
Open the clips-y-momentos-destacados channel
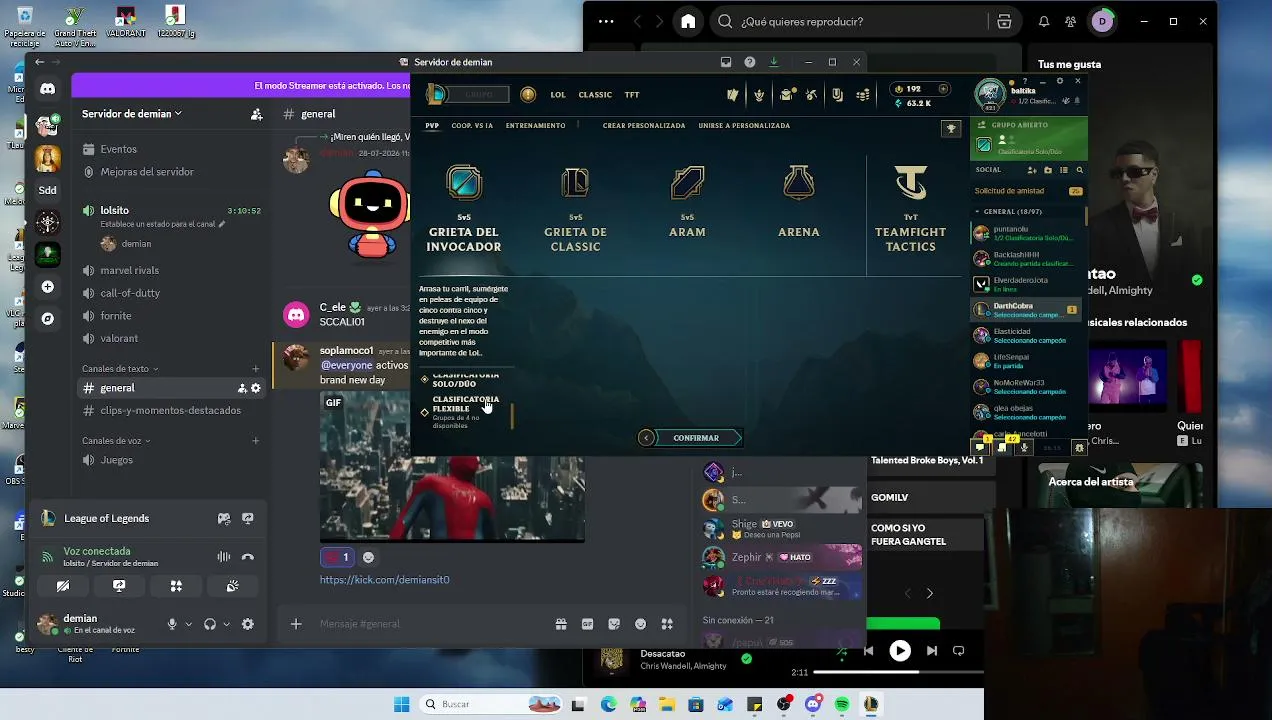pyautogui.click(x=171, y=410)
